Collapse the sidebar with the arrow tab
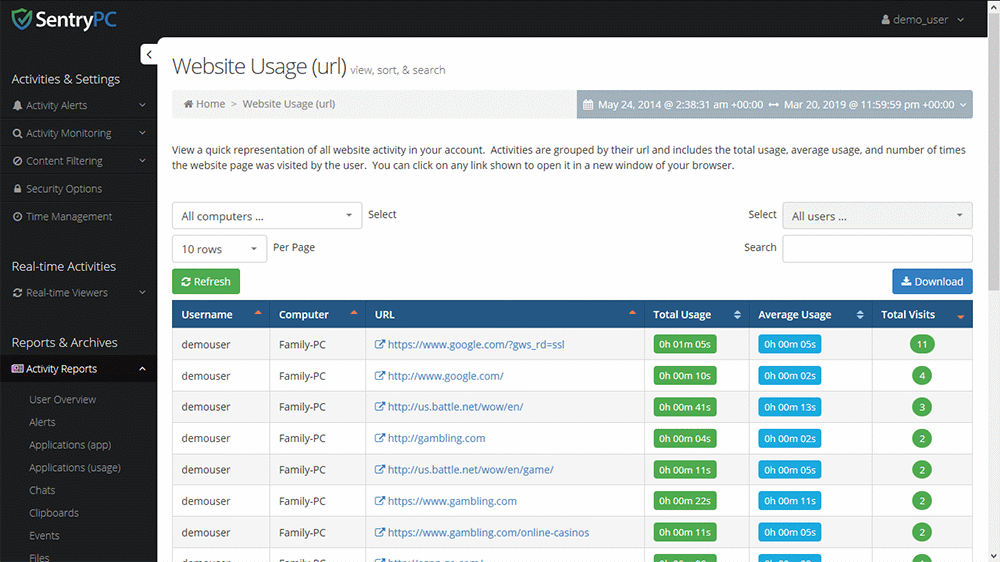The width and height of the screenshot is (1000, 562). coord(149,55)
